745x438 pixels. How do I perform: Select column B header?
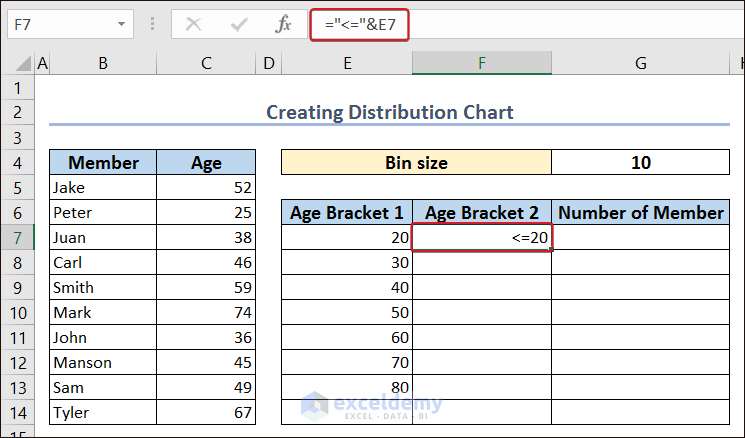click(103, 64)
